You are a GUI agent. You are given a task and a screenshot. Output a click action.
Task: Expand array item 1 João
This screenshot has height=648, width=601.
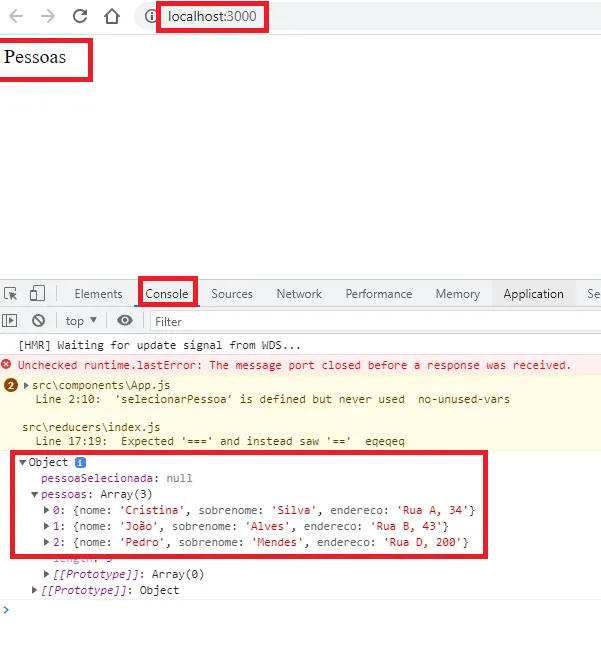coord(47,526)
